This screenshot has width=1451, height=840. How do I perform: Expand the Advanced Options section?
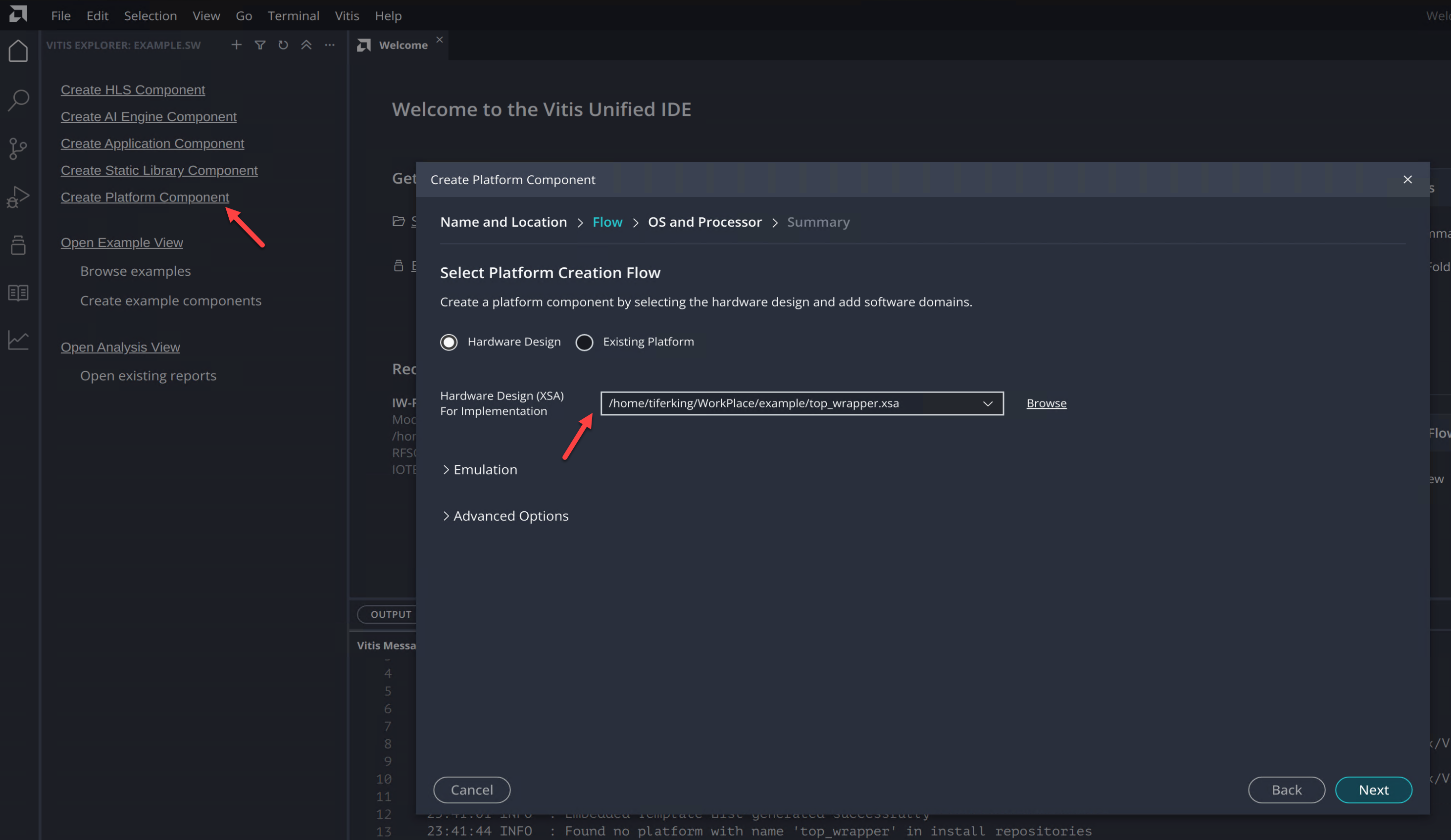coord(505,516)
